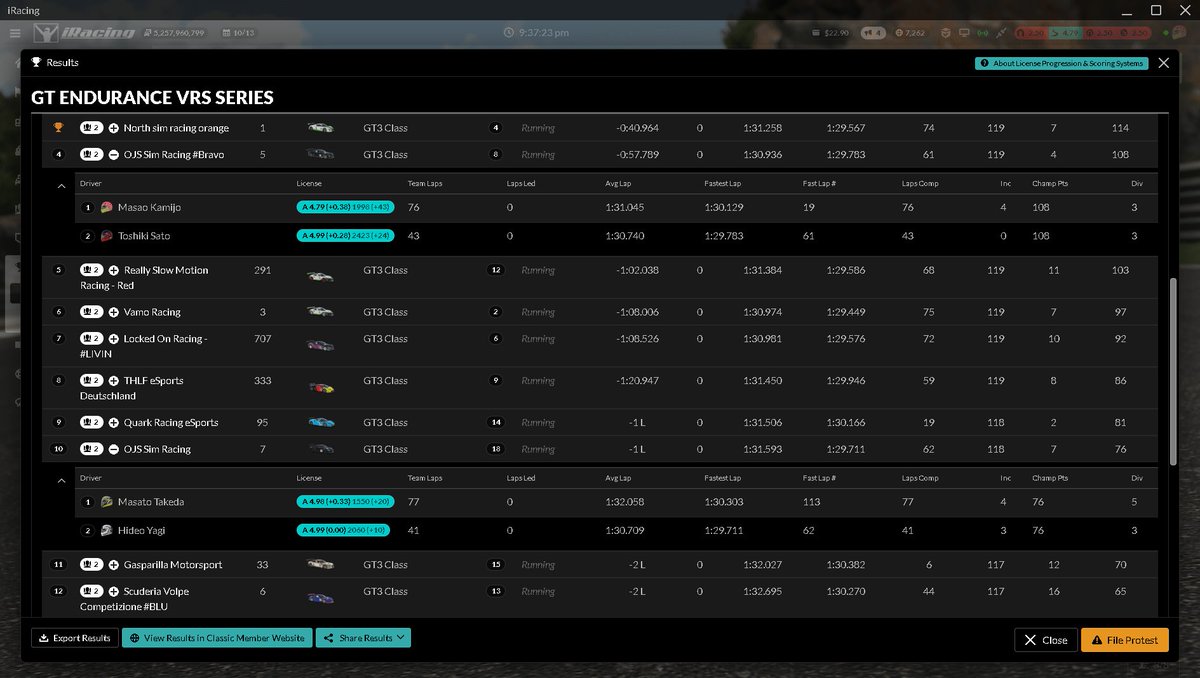Viewport: 1200px width, 678px height.
Task: Click Masato Takeda's helmet icon
Action: (x=107, y=502)
